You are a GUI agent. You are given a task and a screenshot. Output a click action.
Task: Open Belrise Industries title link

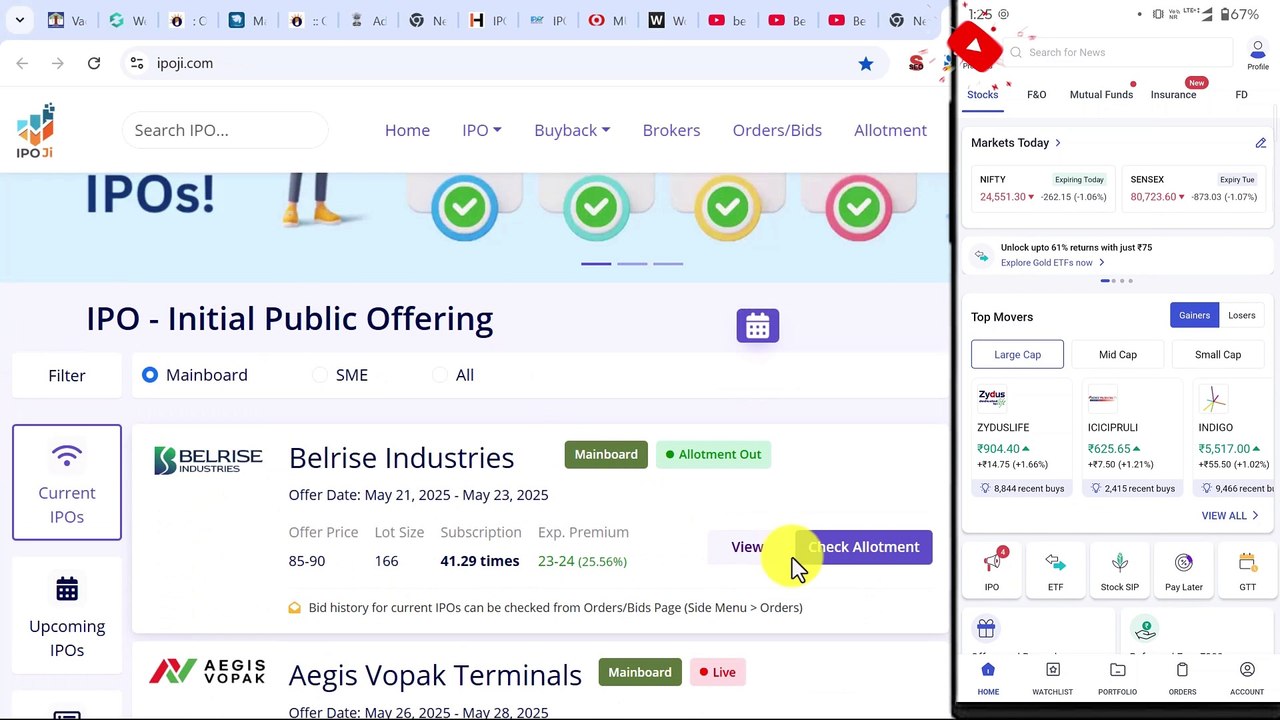point(401,457)
